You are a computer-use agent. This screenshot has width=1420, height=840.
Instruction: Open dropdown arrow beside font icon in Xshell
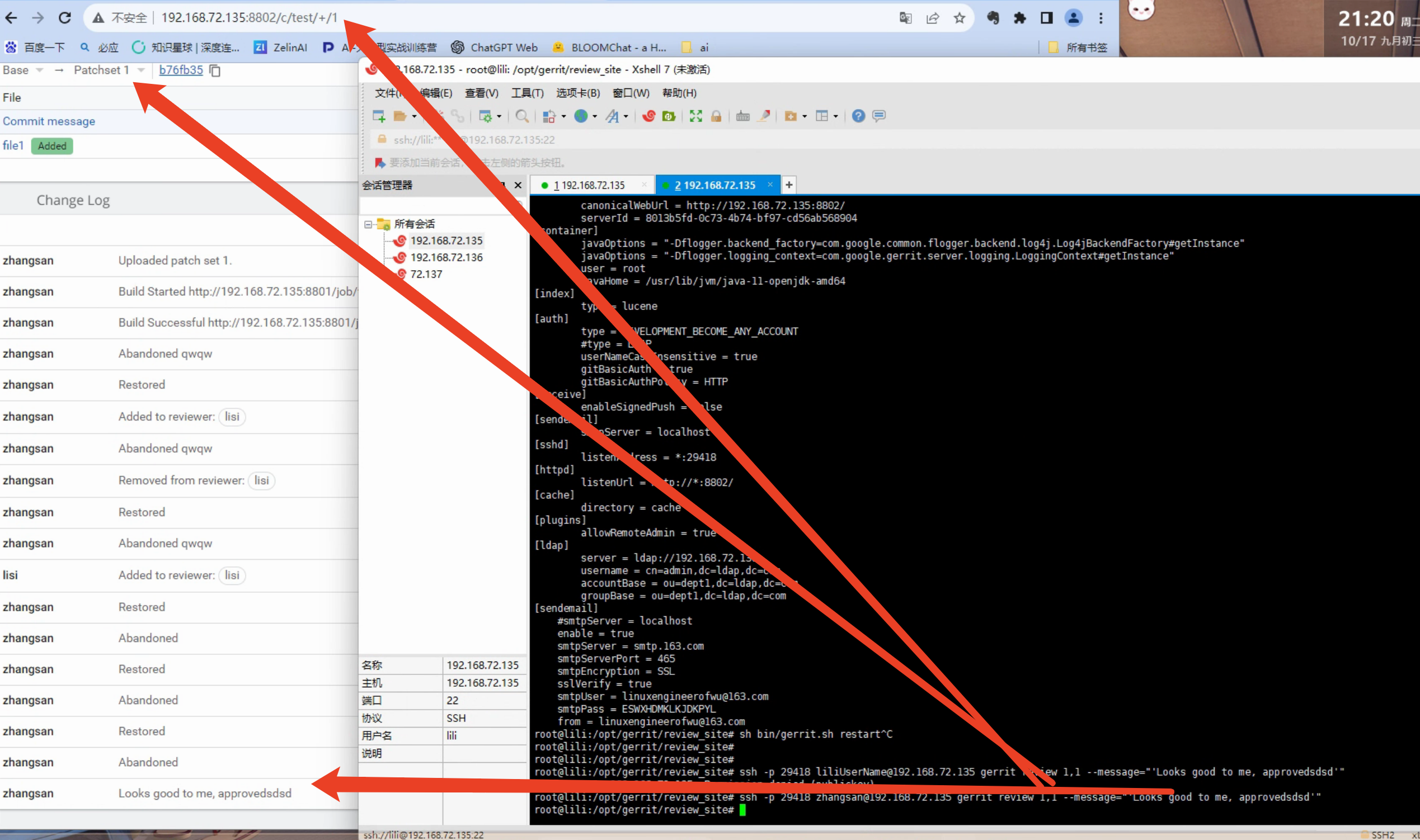tap(626, 116)
